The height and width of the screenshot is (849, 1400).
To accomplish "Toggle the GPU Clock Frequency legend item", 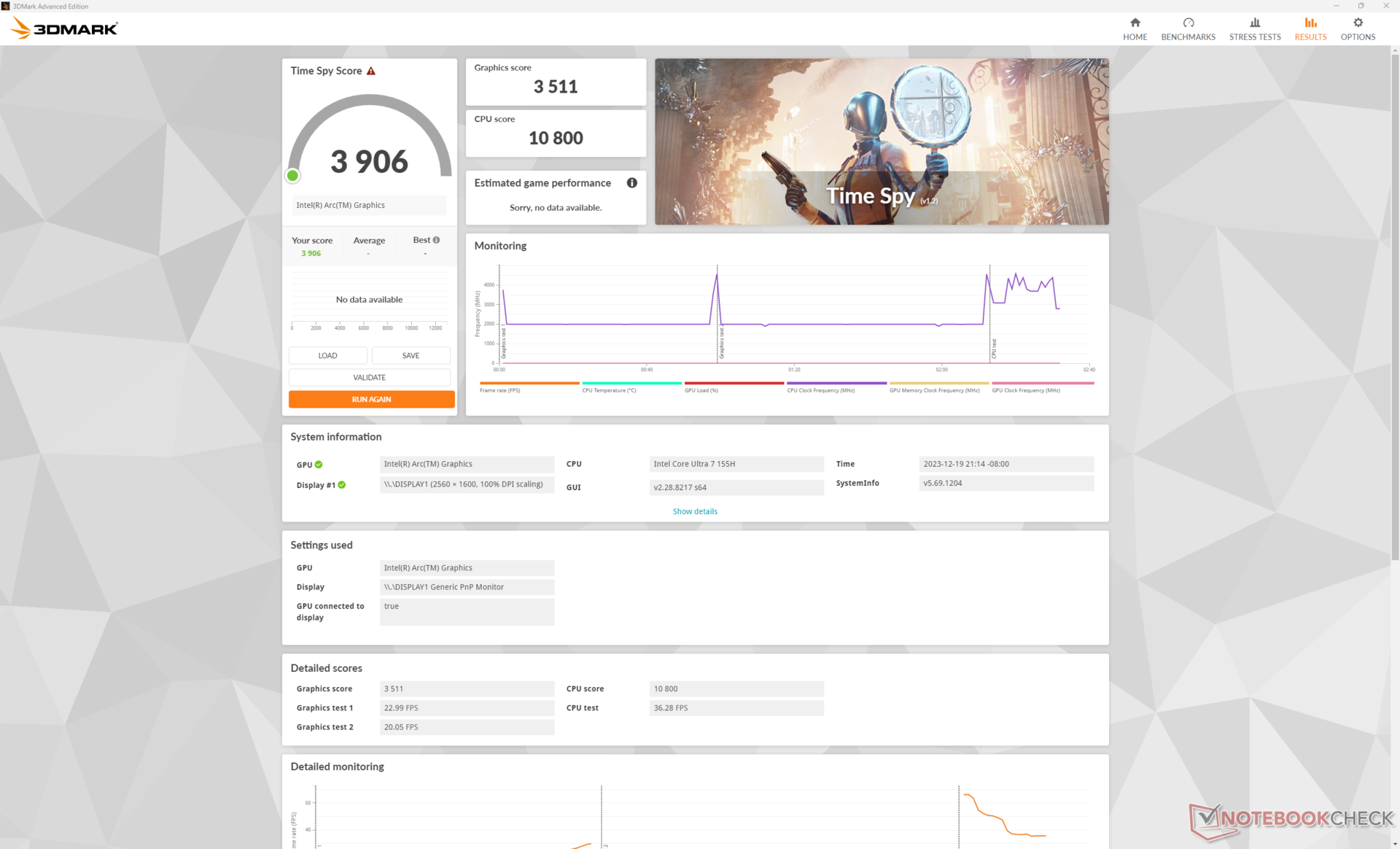I will coord(1043,387).
